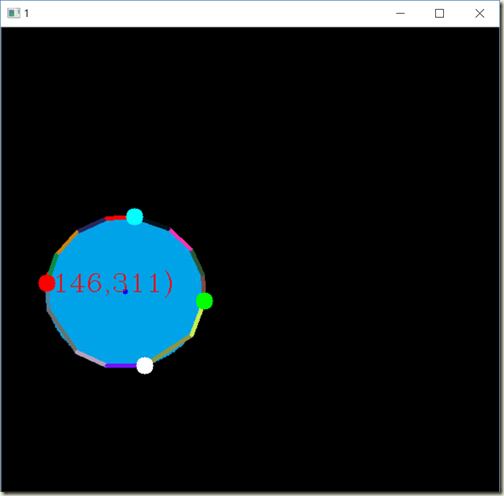Click the orange edge segment on upper left
This screenshot has height=496, width=504.
(x=67, y=243)
